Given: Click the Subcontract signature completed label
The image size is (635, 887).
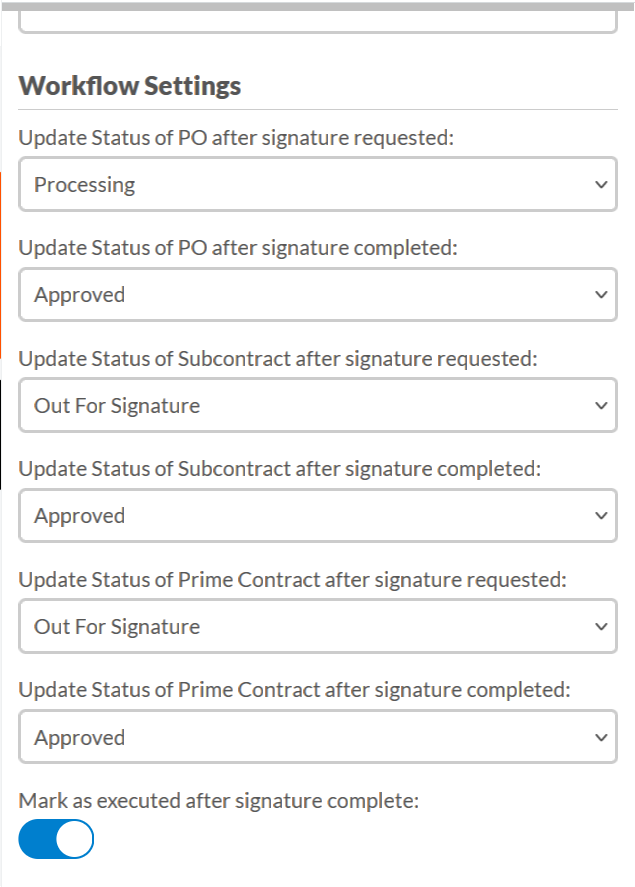Looking at the screenshot, I should point(267,468).
